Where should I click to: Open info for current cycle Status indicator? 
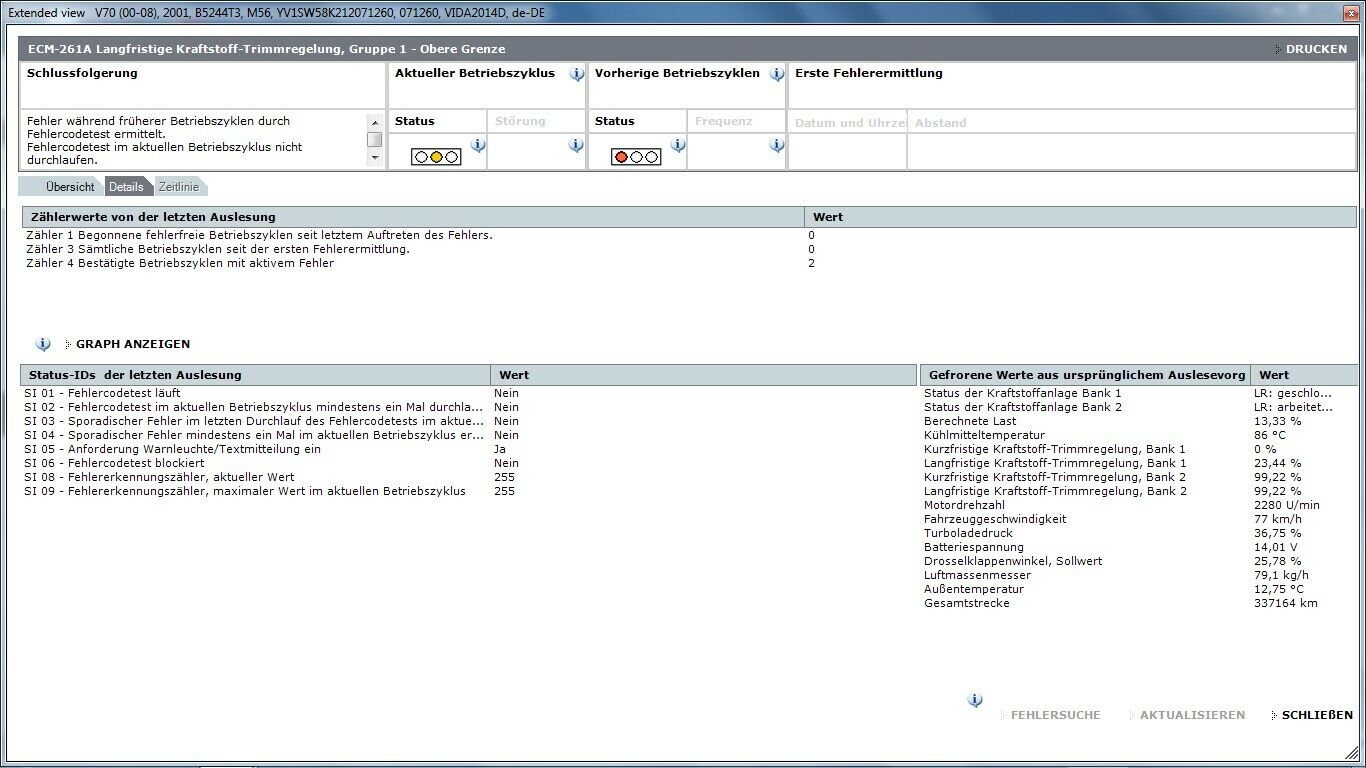478,146
